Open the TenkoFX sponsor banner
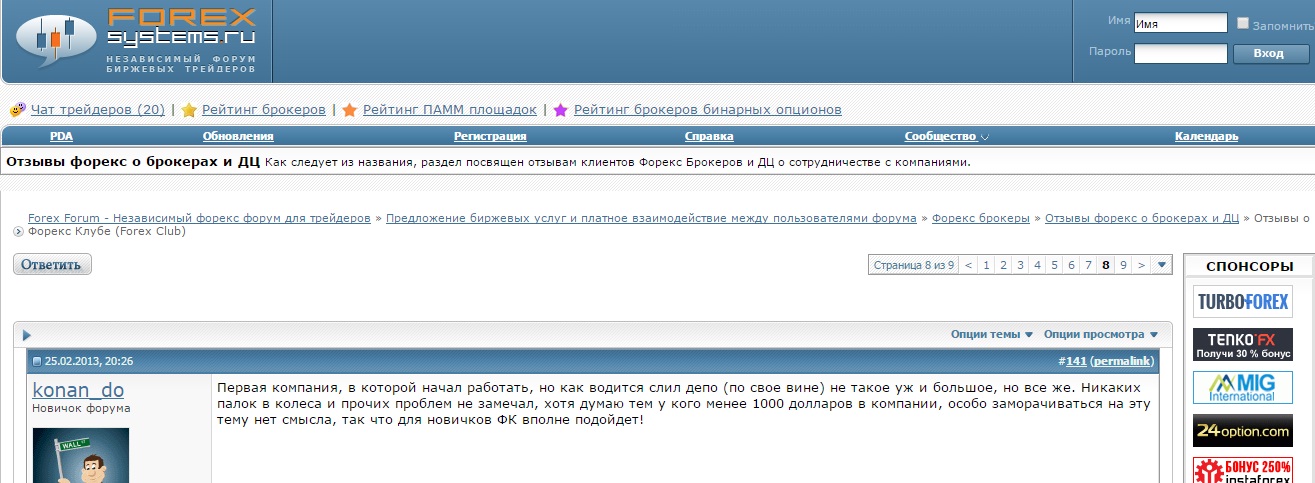The height and width of the screenshot is (483, 1315). pyautogui.click(x=1243, y=344)
